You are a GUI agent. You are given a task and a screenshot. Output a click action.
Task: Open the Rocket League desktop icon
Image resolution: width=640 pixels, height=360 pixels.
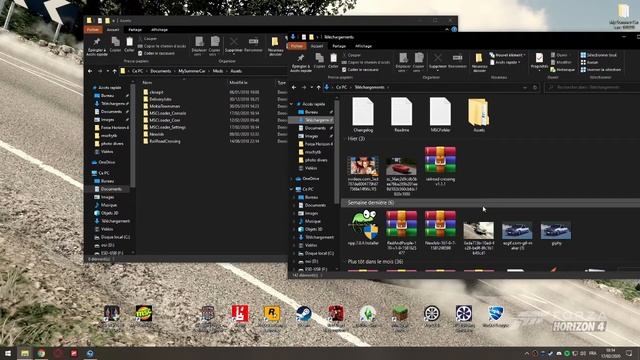(x=496, y=316)
